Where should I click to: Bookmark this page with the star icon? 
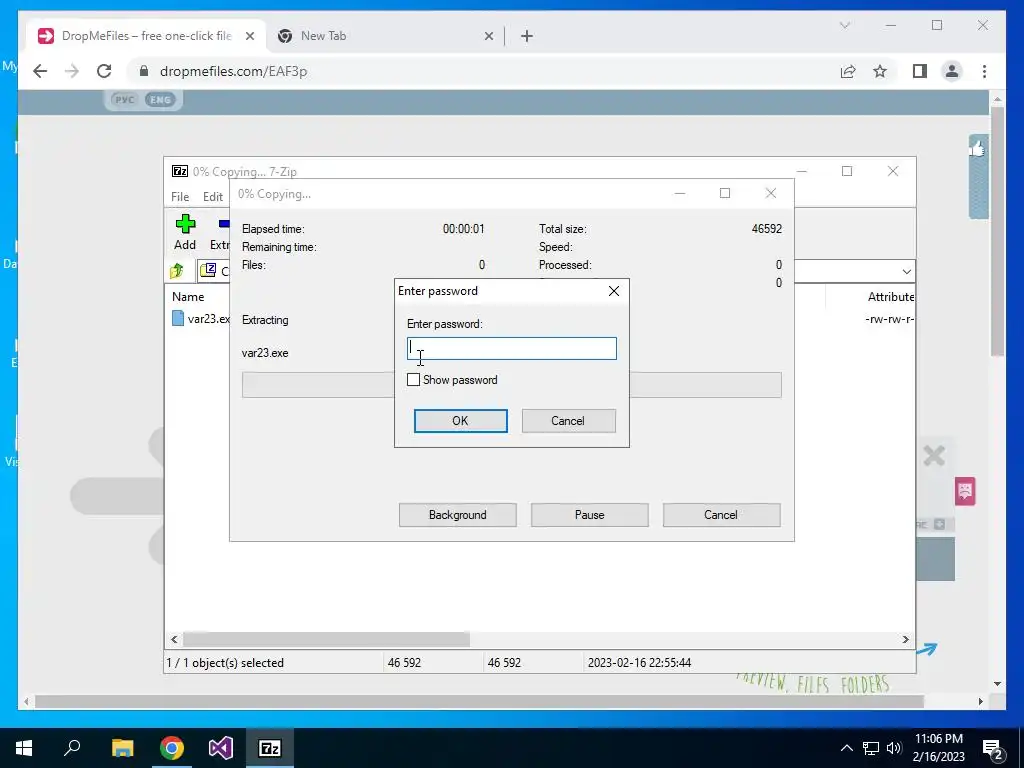(x=880, y=71)
